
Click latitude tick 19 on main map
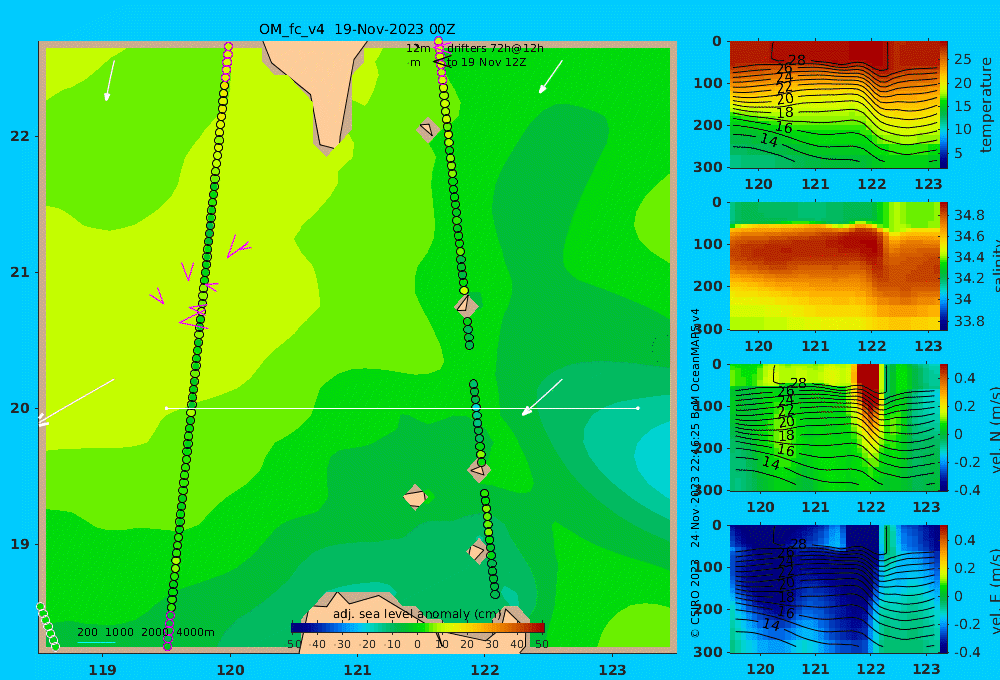coord(20,544)
